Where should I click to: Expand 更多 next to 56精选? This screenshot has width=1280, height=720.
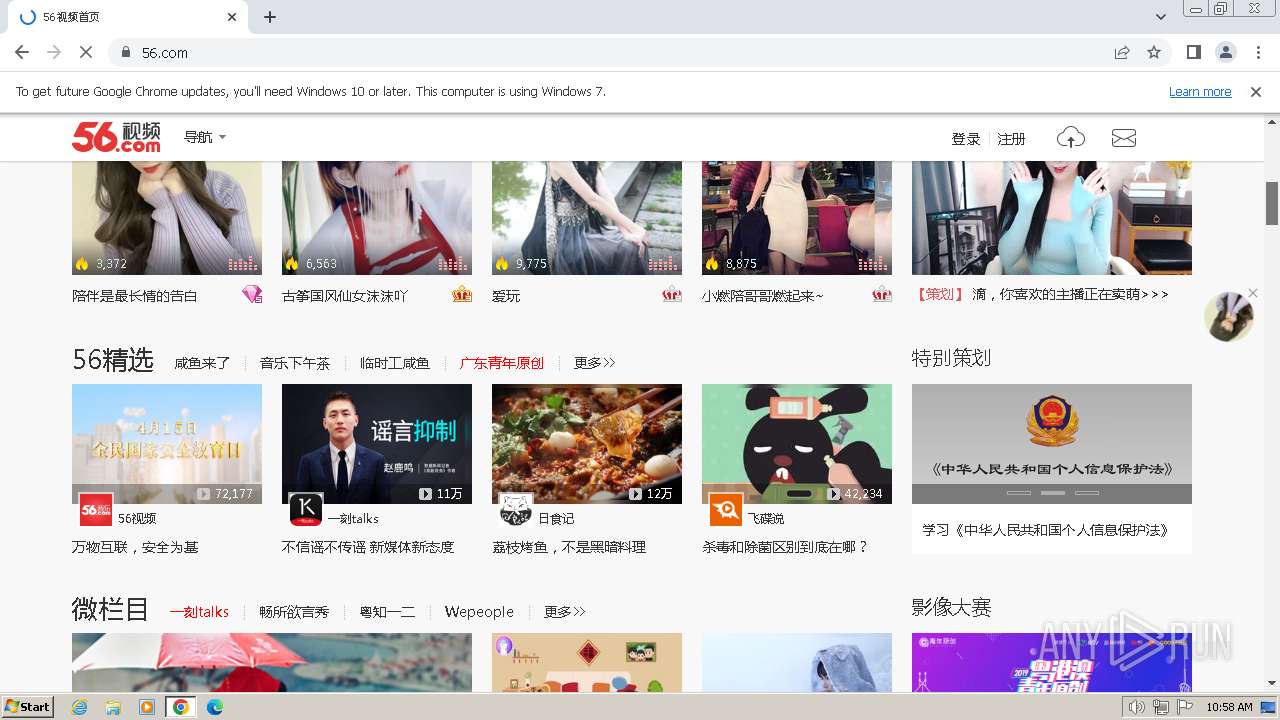(595, 363)
